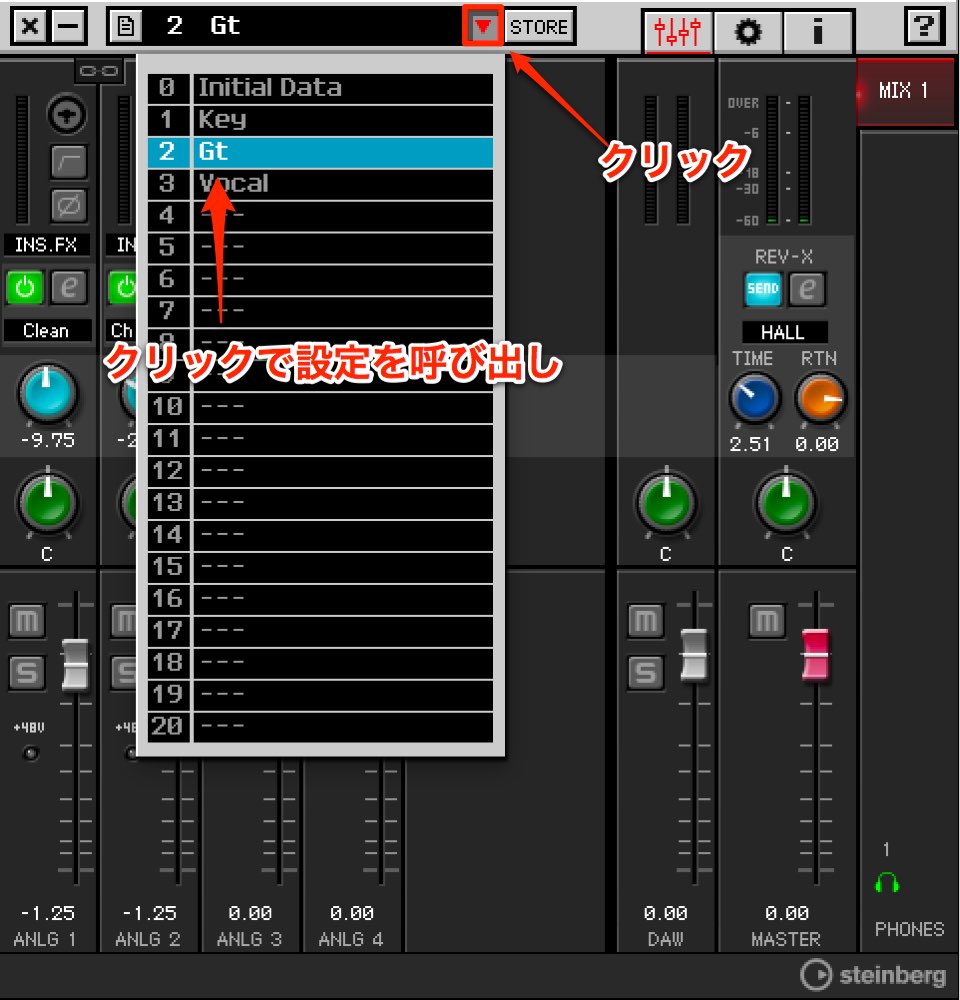This screenshot has height=1000, width=960.
Task: Click the MASTER pan knob
Action: [786, 504]
